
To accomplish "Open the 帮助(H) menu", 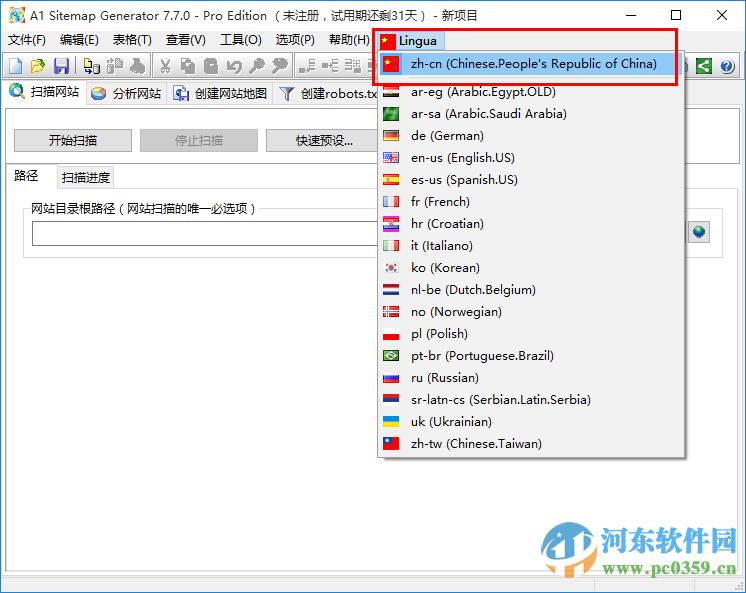I will point(349,40).
